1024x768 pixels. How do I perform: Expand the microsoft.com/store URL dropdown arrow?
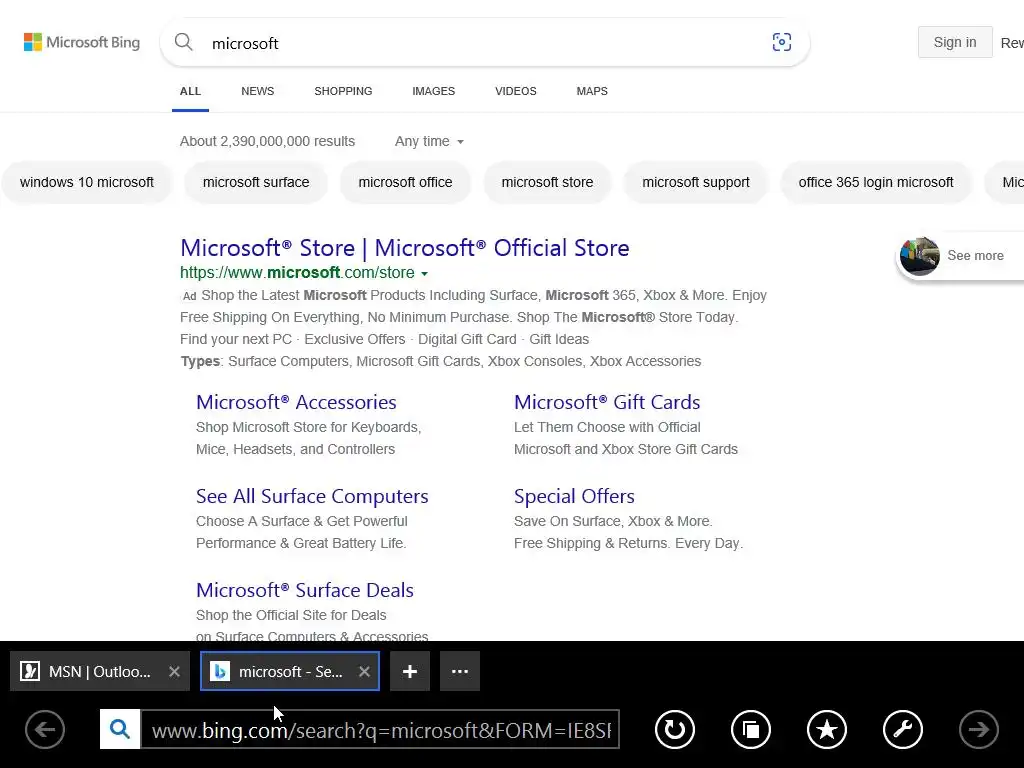click(x=424, y=274)
